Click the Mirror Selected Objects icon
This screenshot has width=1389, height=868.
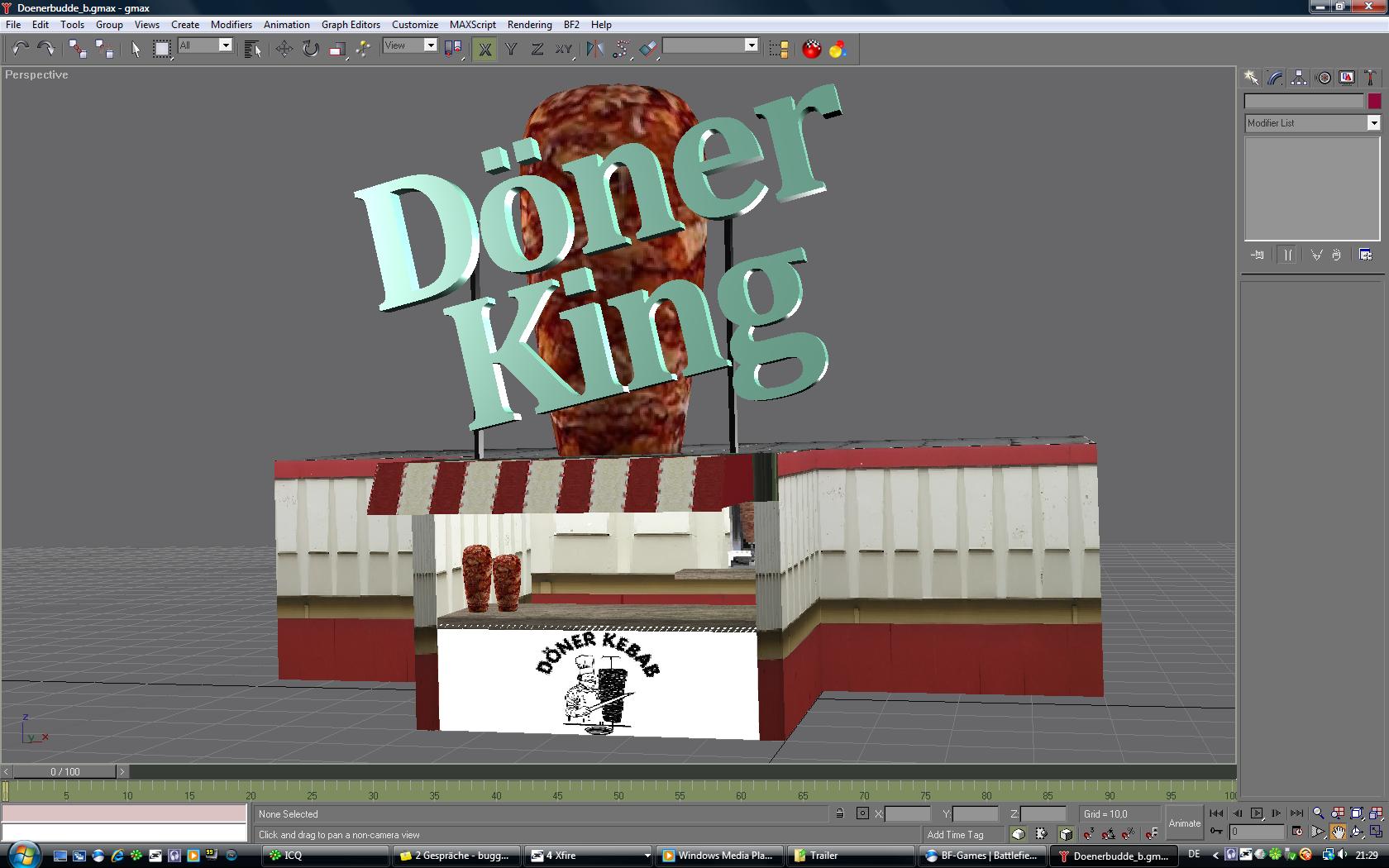pos(594,49)
